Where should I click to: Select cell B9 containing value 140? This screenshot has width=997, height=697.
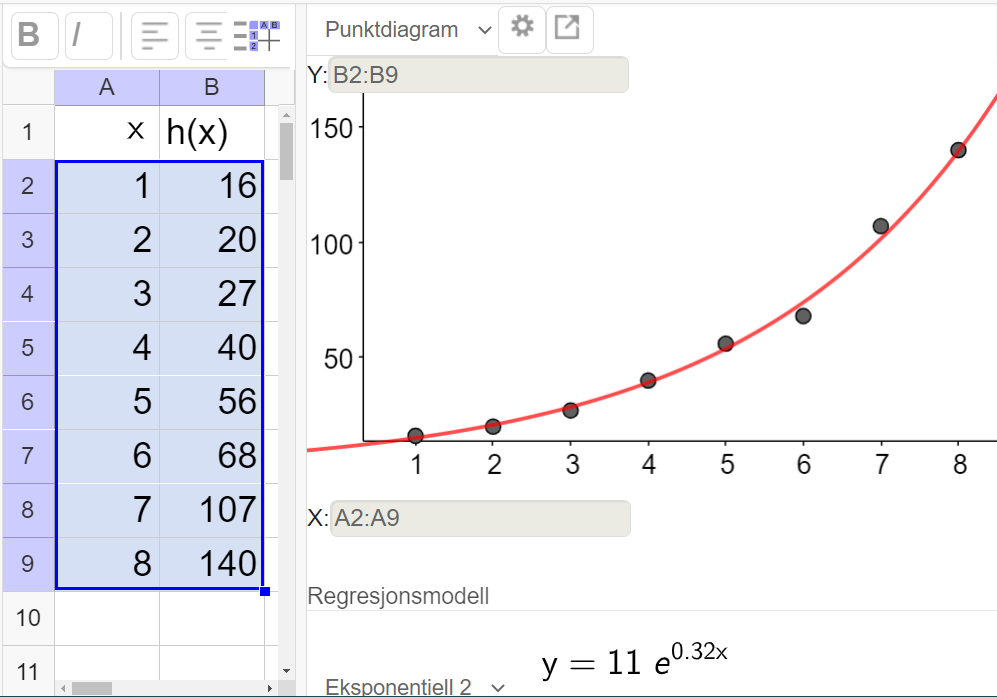(212, 563)
